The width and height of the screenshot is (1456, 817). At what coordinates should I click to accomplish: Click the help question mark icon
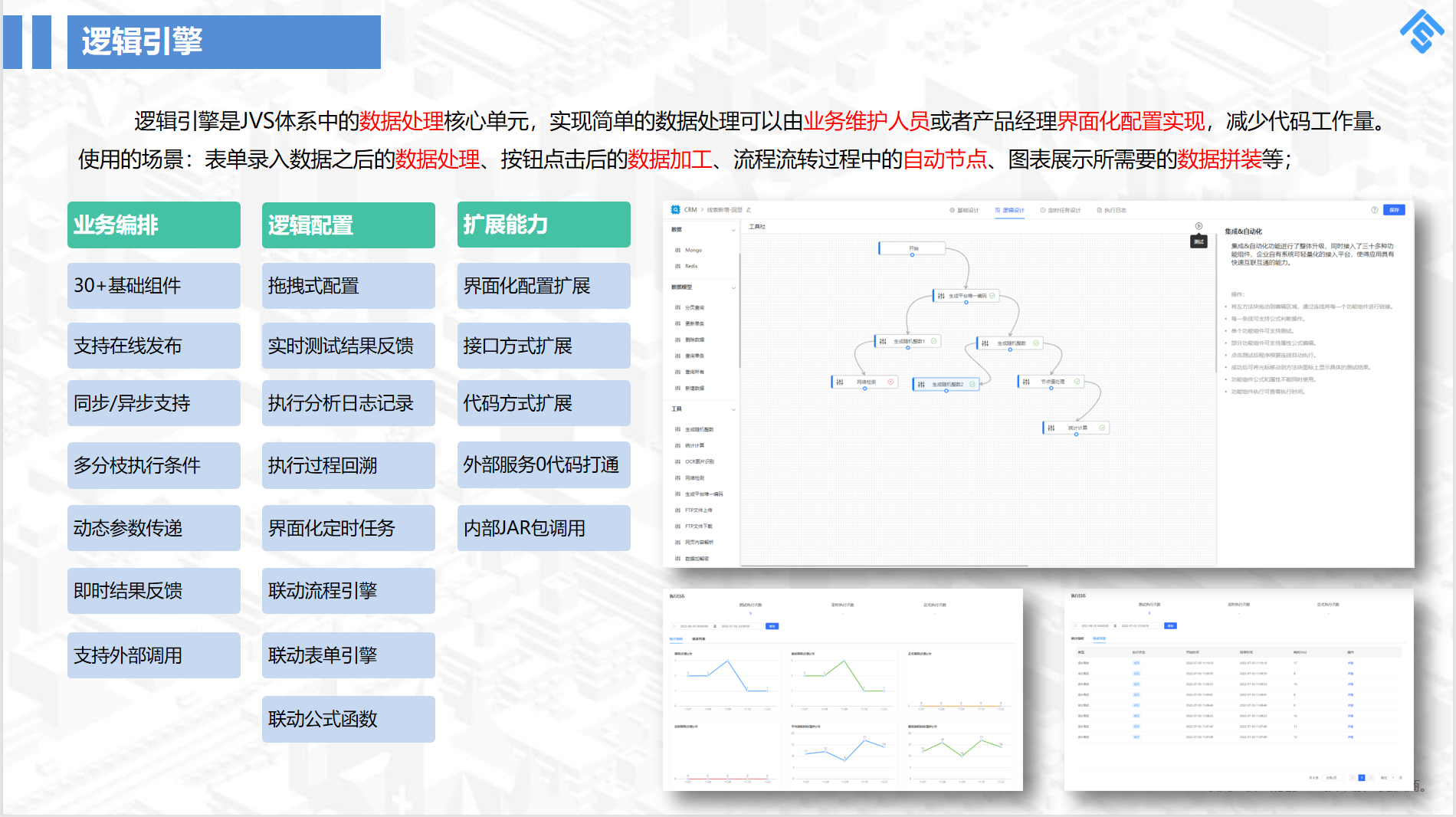[x=1375, y=209]
